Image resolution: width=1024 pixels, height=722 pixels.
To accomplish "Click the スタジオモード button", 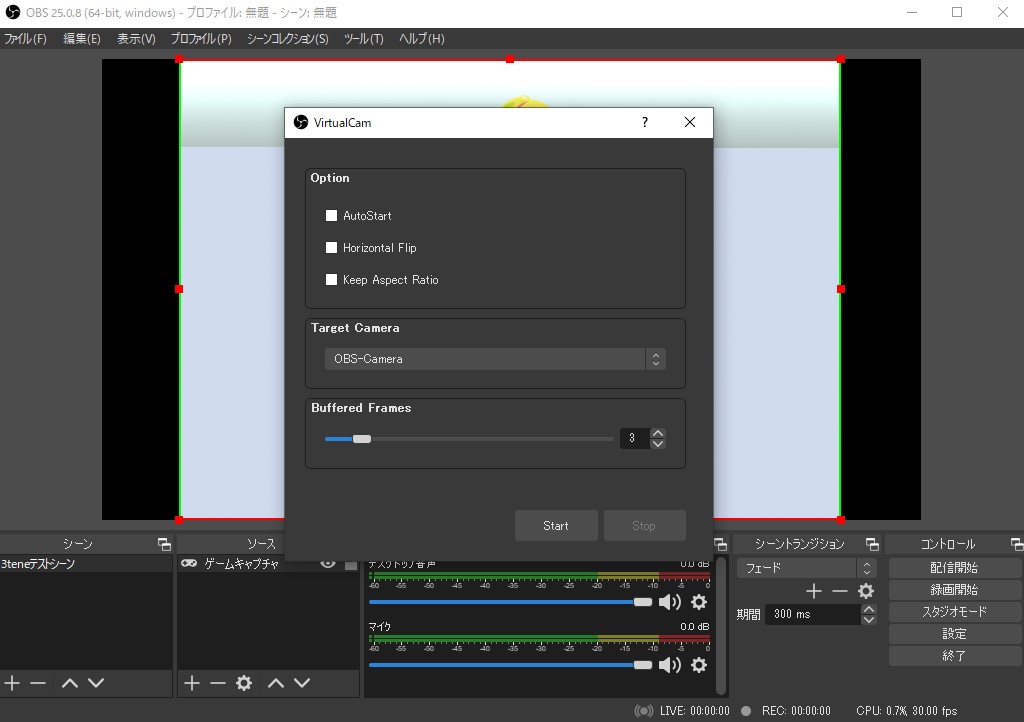I will [954, 612].
